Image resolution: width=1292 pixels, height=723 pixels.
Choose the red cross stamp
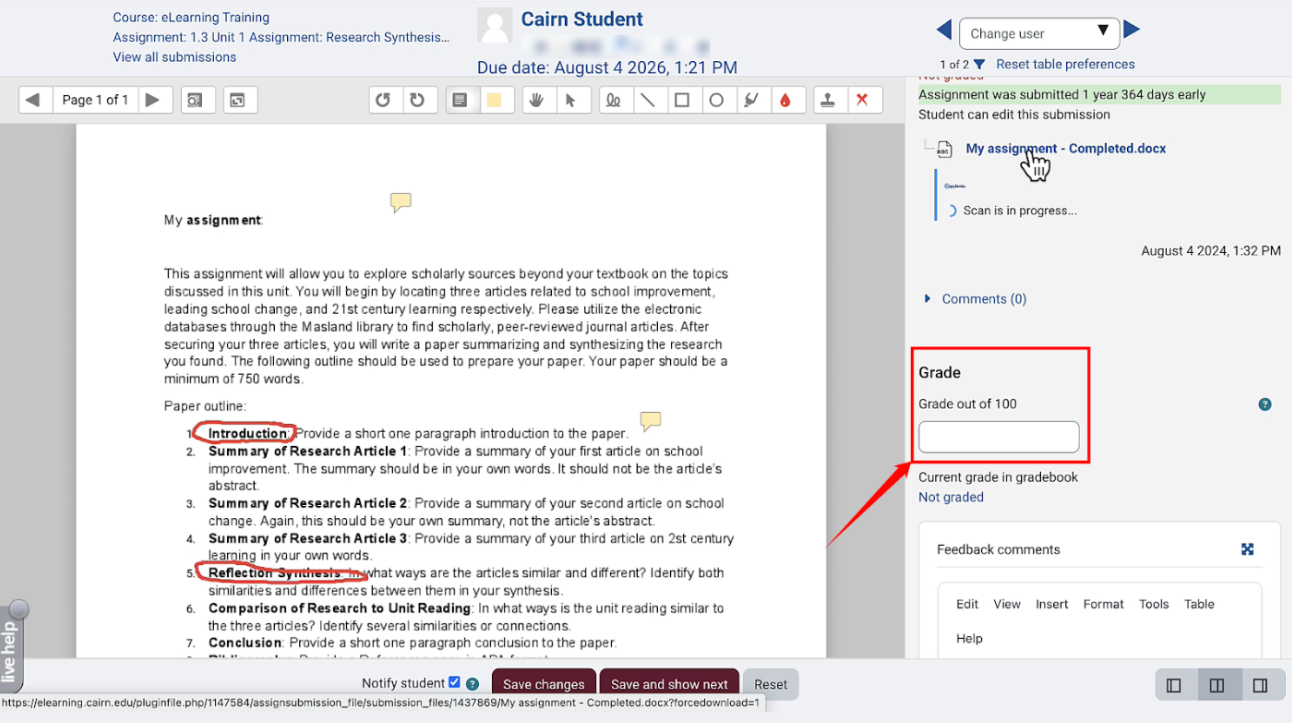[862, 100]
